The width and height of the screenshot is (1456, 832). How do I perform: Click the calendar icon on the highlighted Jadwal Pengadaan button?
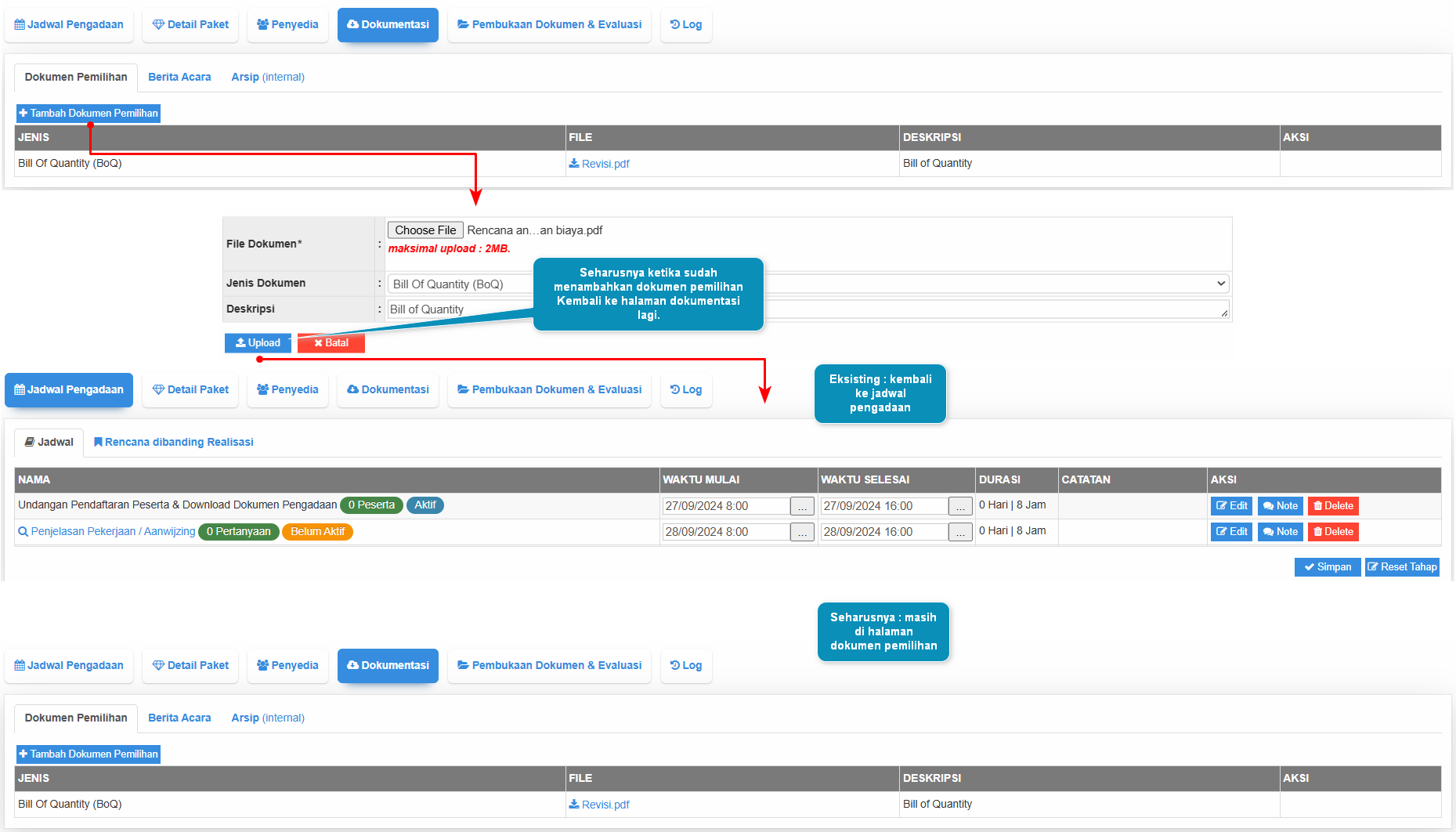(20, 389)
